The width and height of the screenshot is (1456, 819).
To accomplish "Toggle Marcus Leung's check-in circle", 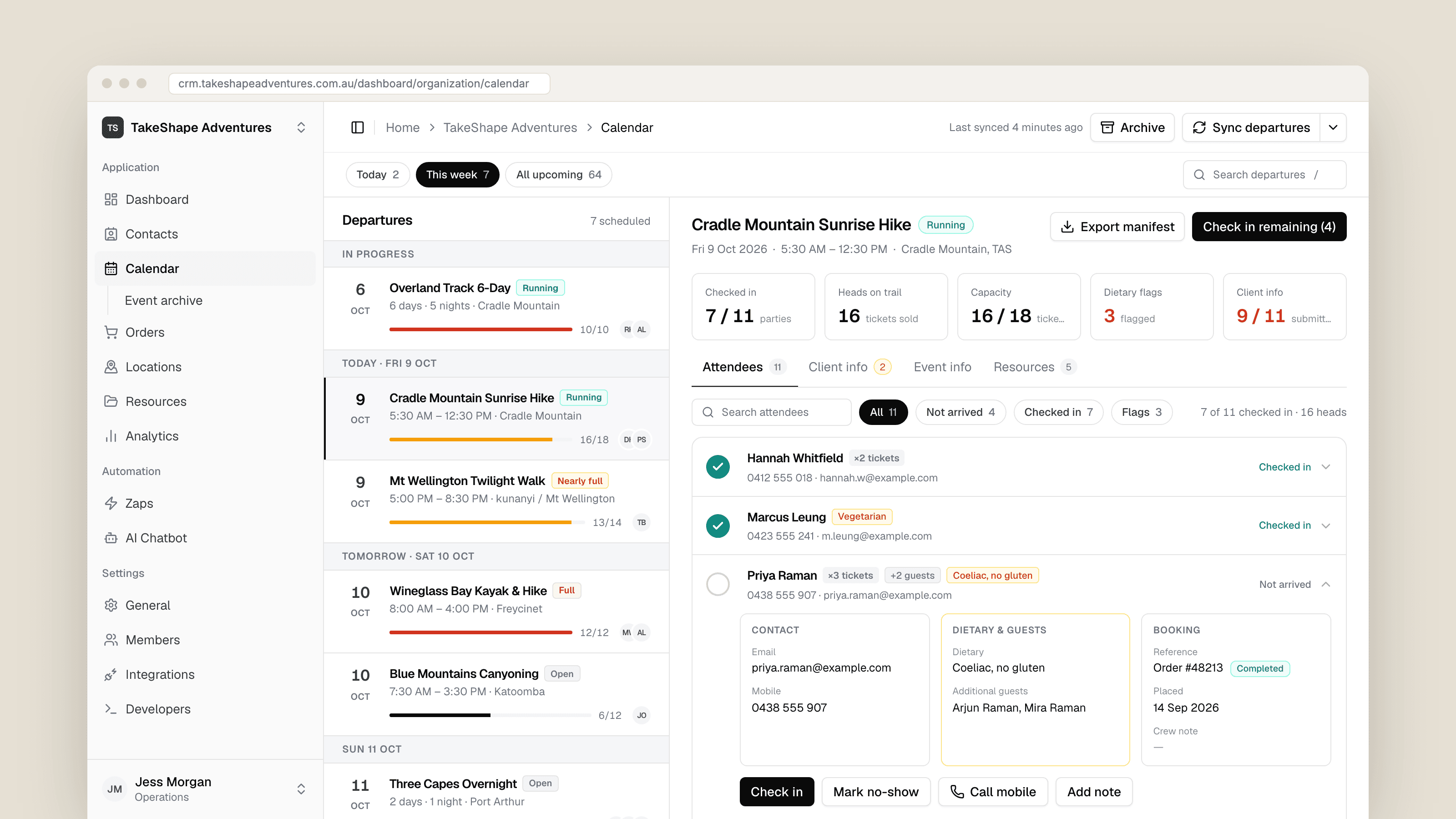I will (x=718, y=526).
